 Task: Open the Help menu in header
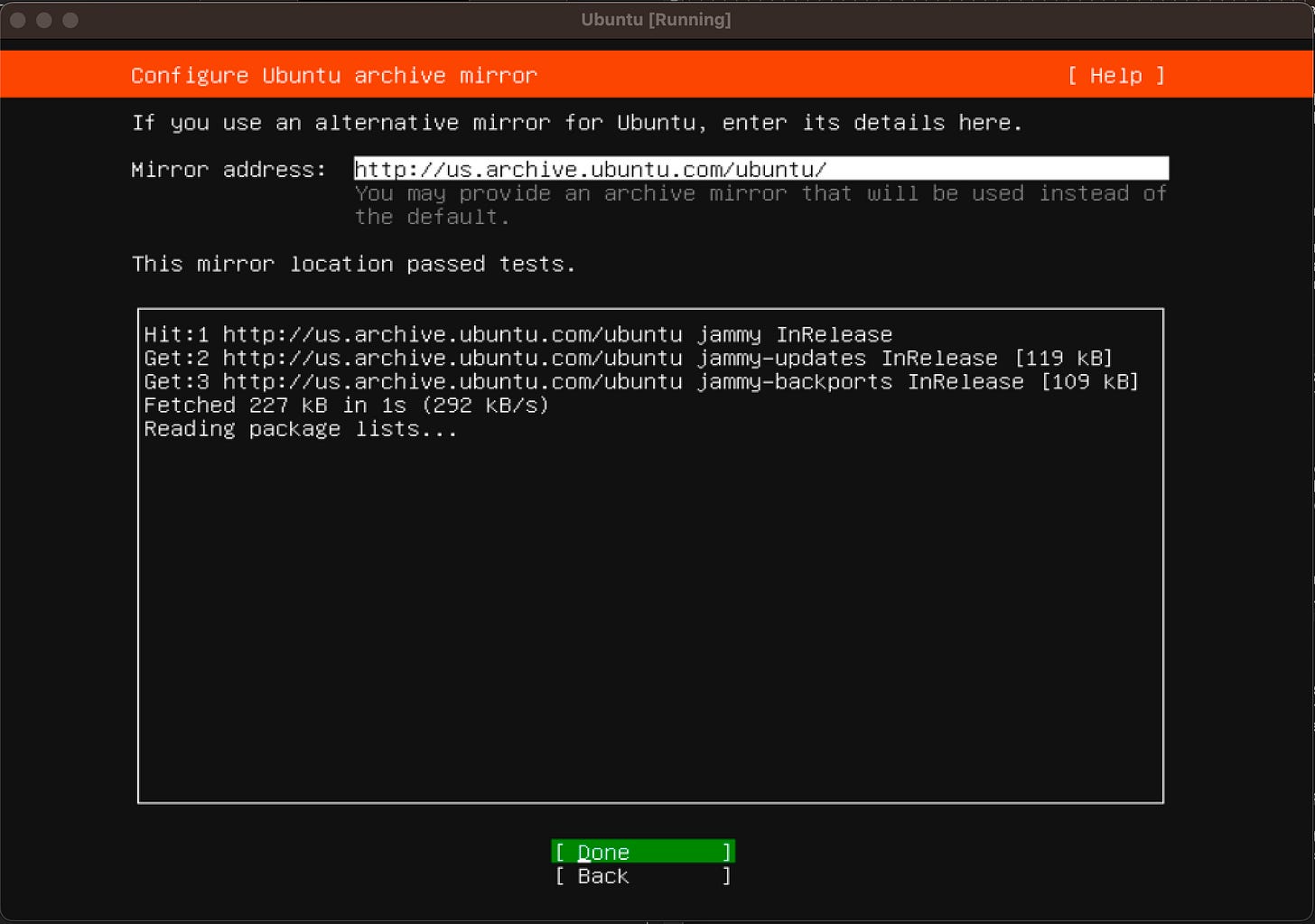(x=1116, y=76)
